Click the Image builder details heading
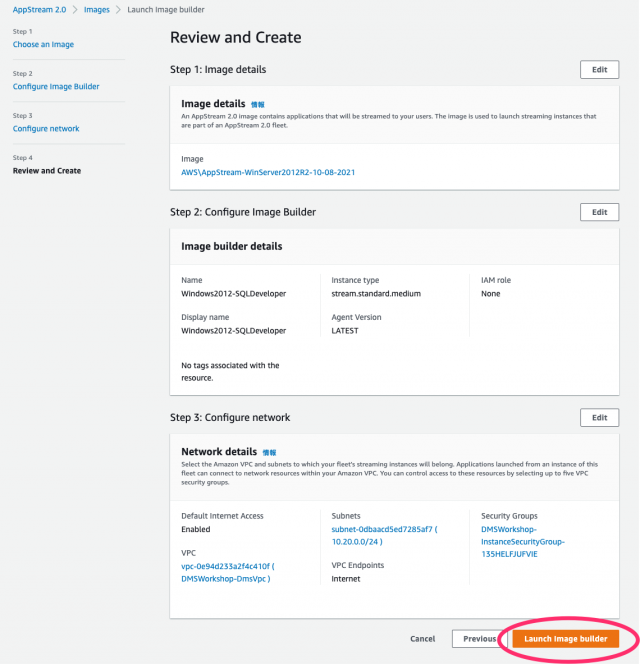Screen dimensions: 640x664 pos(232,246)
